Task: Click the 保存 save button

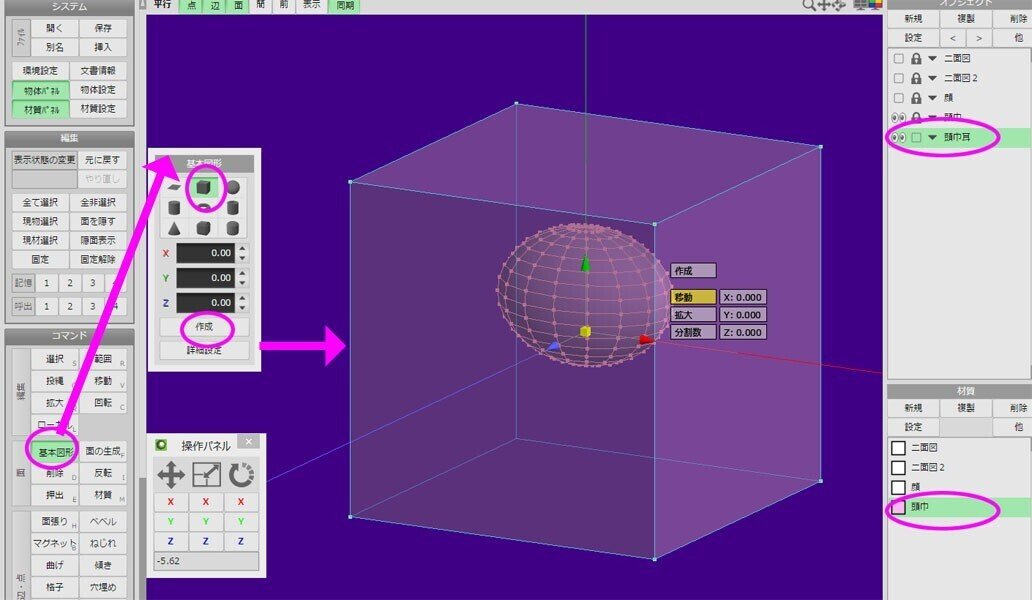Action: click(x=103, y=28)
